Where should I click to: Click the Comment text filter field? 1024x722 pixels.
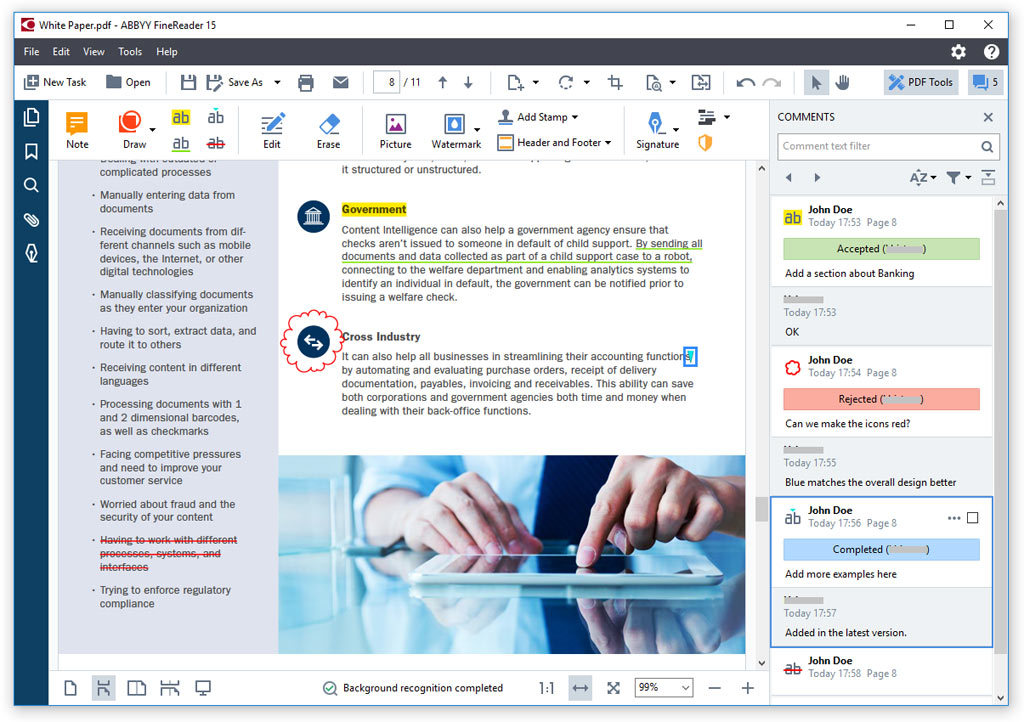pos(878,146)
